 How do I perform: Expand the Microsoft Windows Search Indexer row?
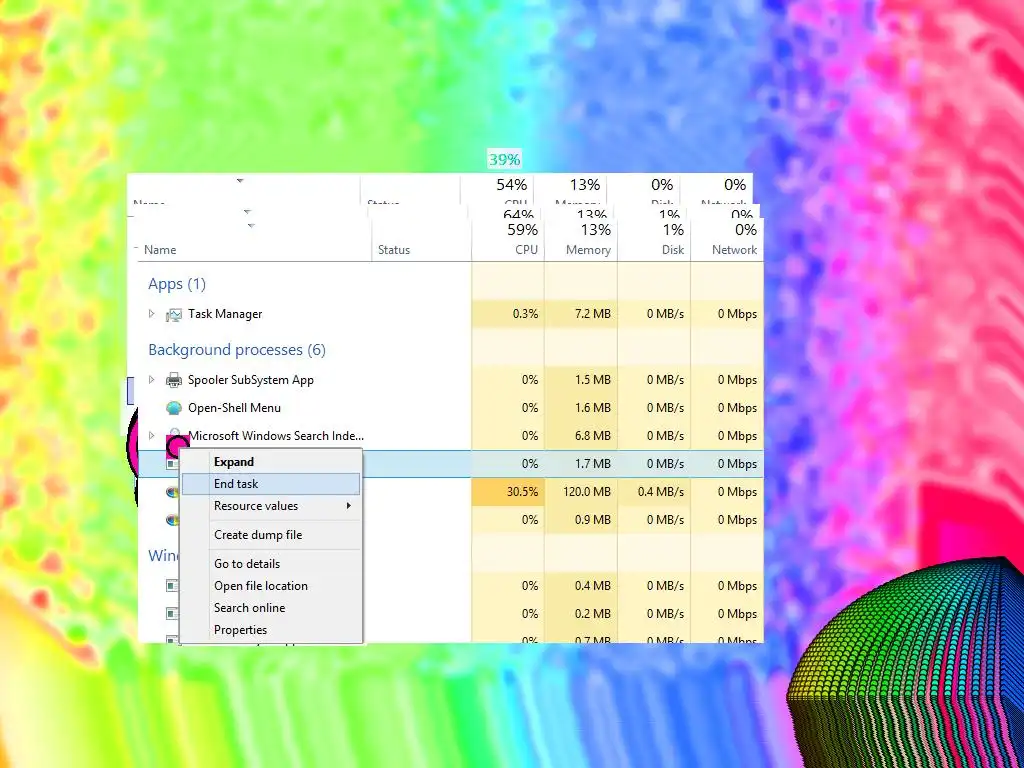click(152, 436)
